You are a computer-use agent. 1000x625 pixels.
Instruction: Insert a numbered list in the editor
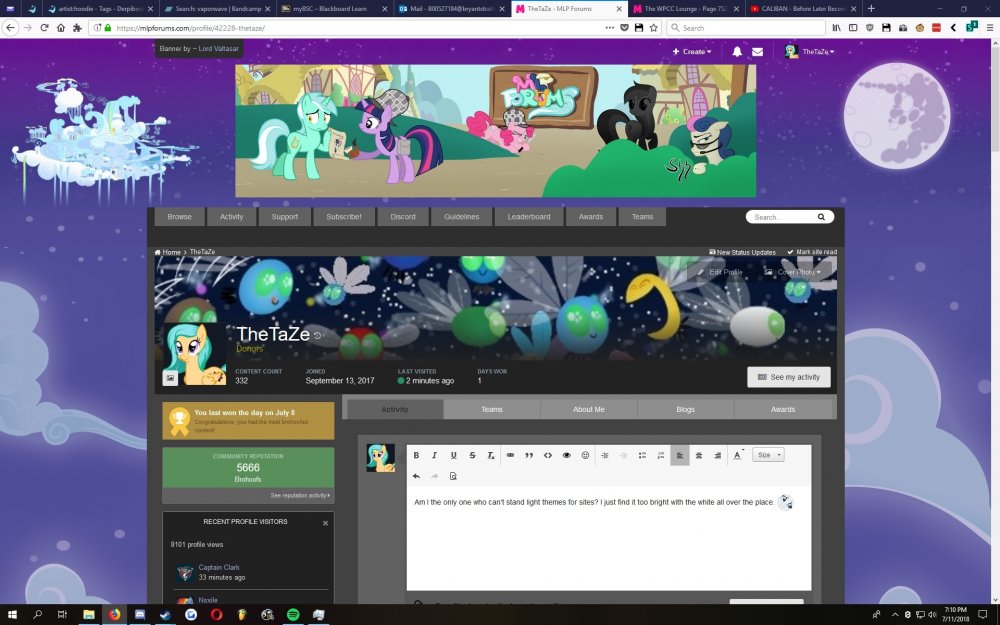tap(661, 455)
